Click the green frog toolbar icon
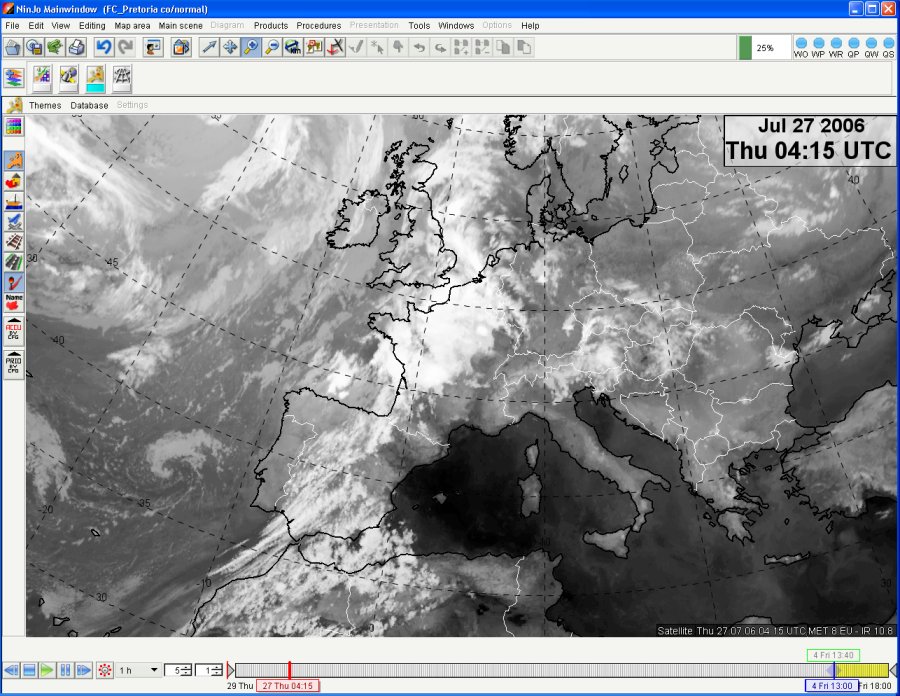The image size is (900, 696). (55, 47)
